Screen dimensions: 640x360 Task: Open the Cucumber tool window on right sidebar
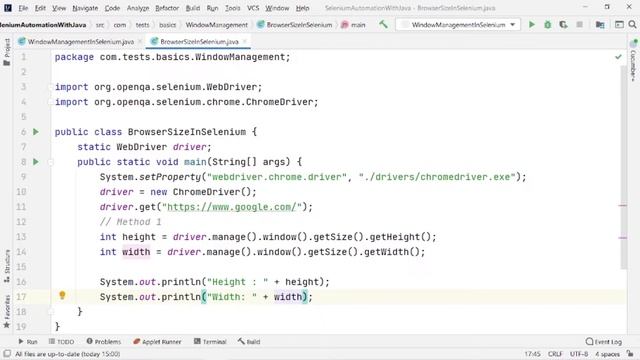click(x=633, y=60)
